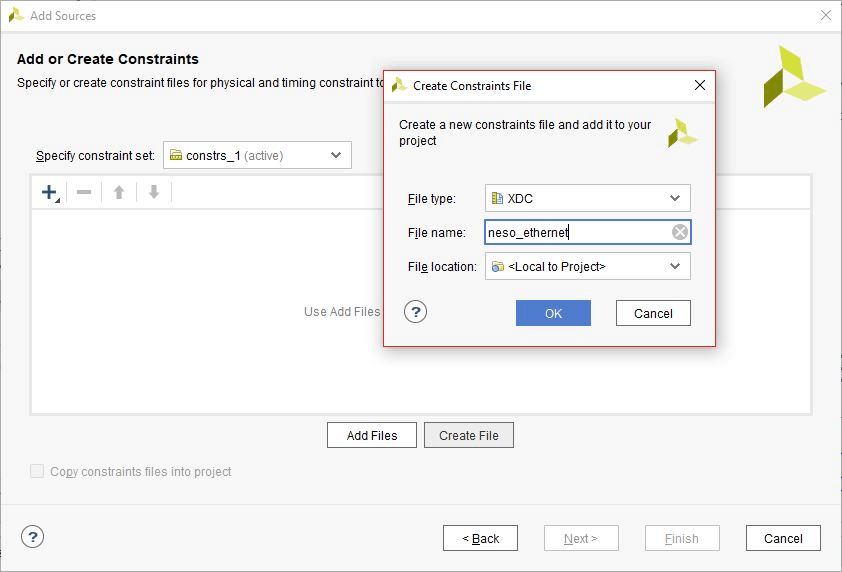842x572 pixels.
Task: Close the Add Sources window
Action: [825, 16]
